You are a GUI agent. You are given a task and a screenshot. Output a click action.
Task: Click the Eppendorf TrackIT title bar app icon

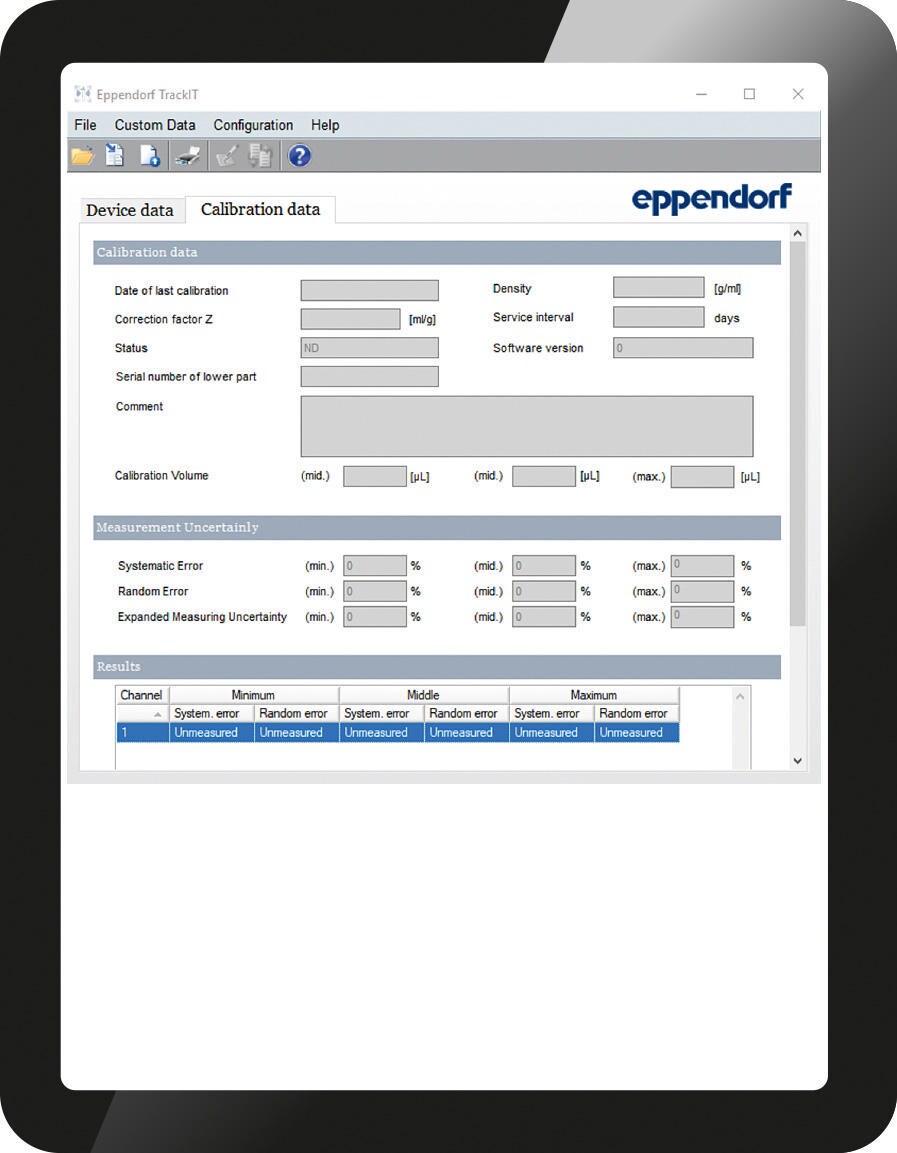82,93
